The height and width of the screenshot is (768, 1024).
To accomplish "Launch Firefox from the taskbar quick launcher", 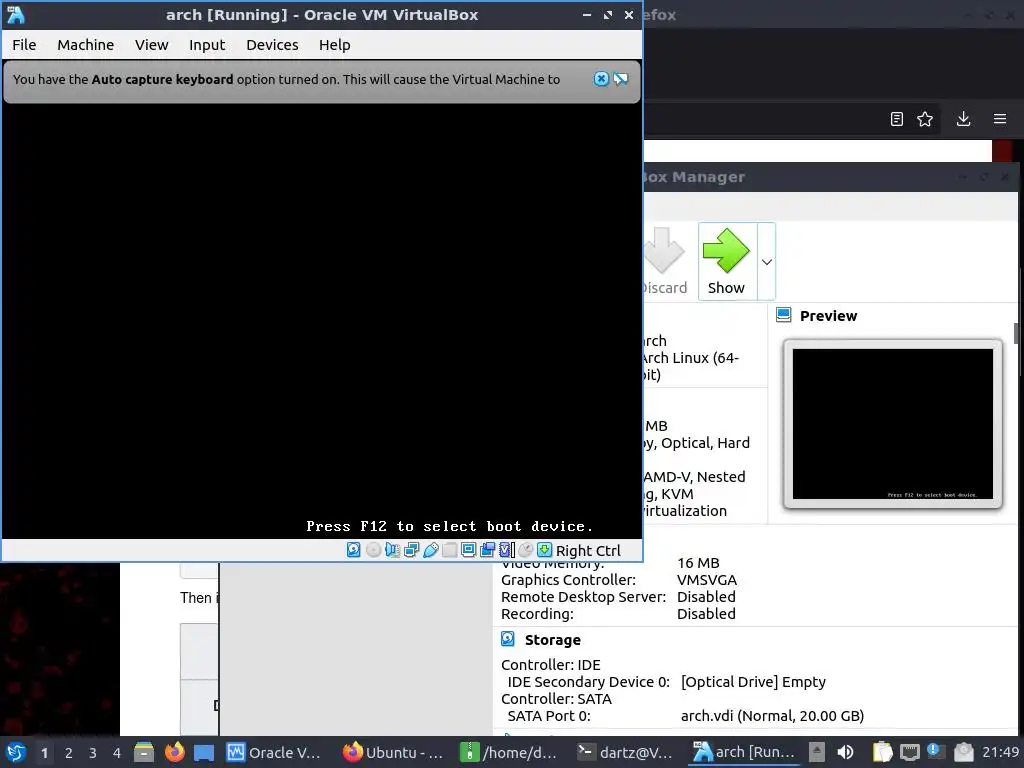I will (x=174, y=752).
